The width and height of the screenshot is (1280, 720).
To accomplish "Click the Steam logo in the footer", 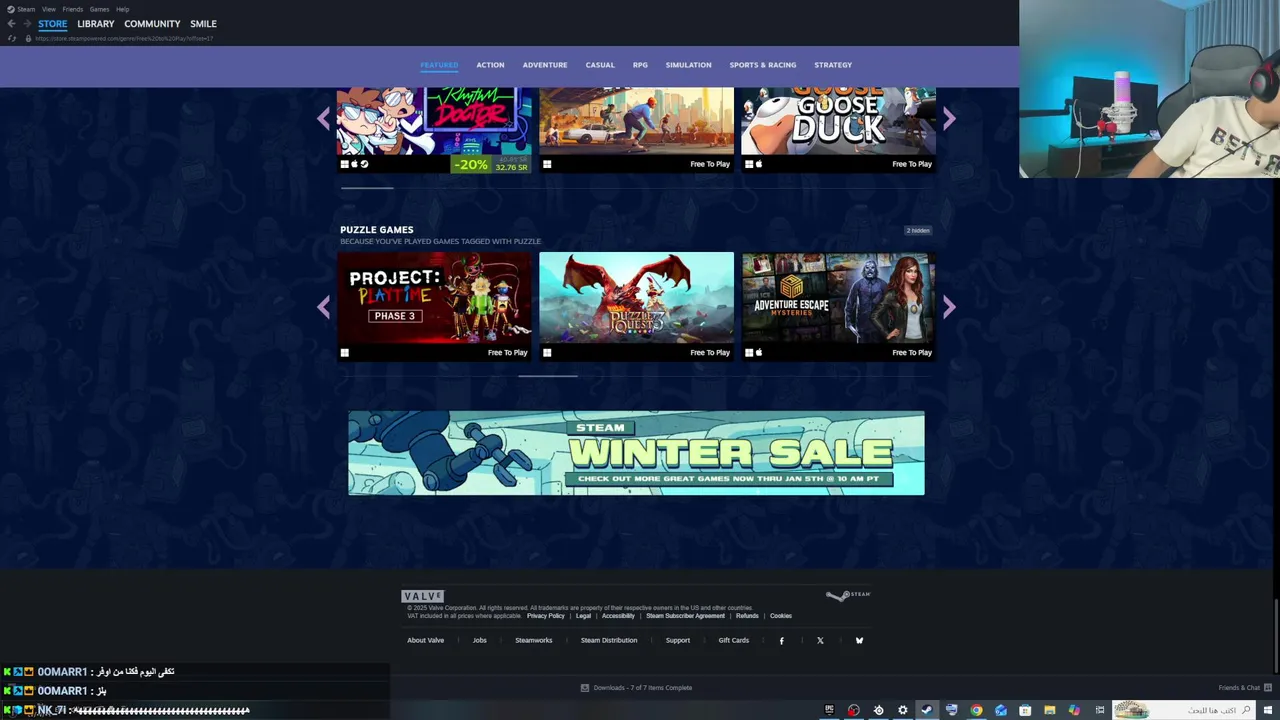I will coord(848,595).
